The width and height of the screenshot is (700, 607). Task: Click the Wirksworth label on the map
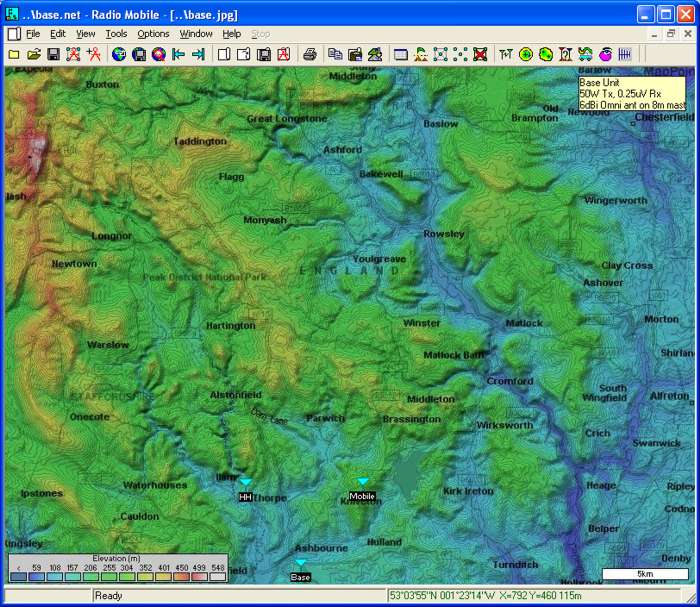(504, 425)
